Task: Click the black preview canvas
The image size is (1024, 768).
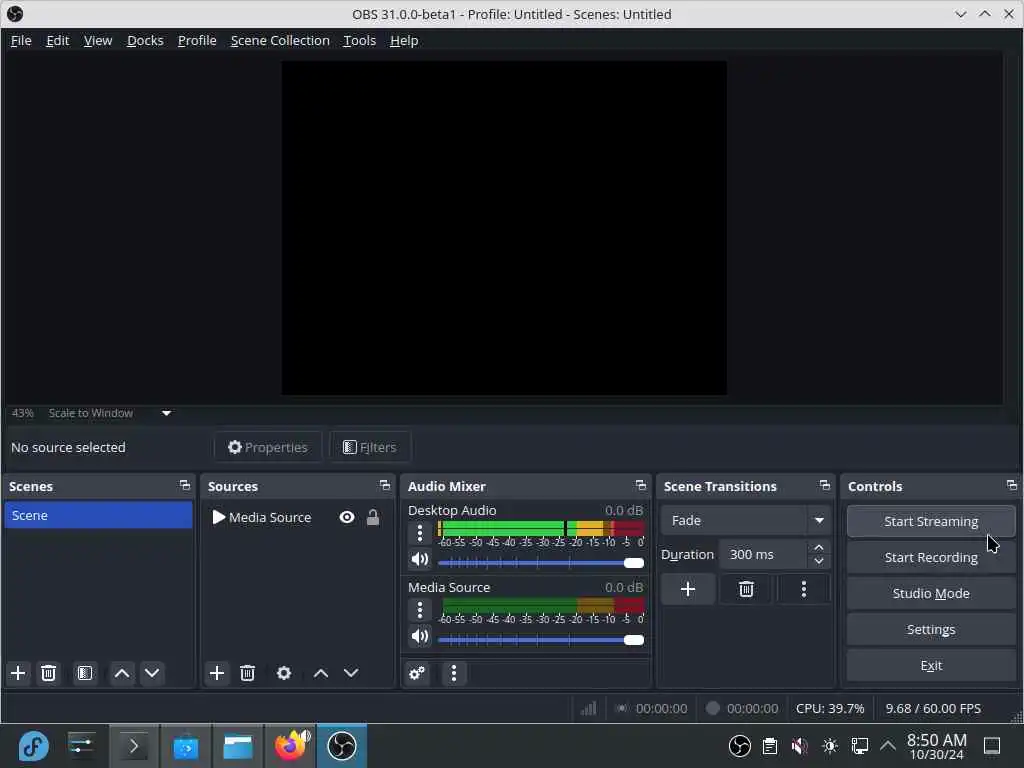Action: (504, 228)
